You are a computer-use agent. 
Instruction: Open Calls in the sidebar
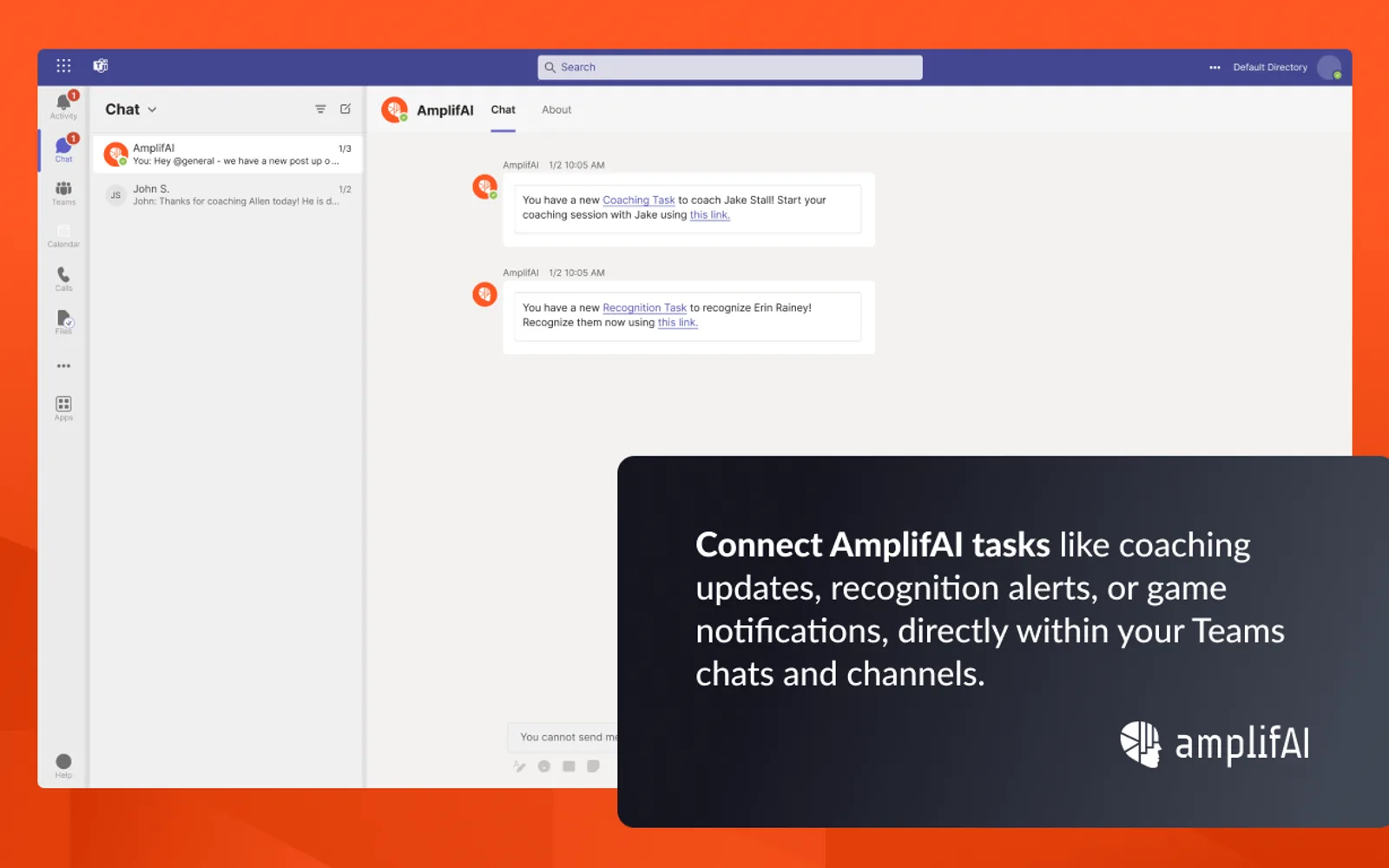[x=63, y=279]
